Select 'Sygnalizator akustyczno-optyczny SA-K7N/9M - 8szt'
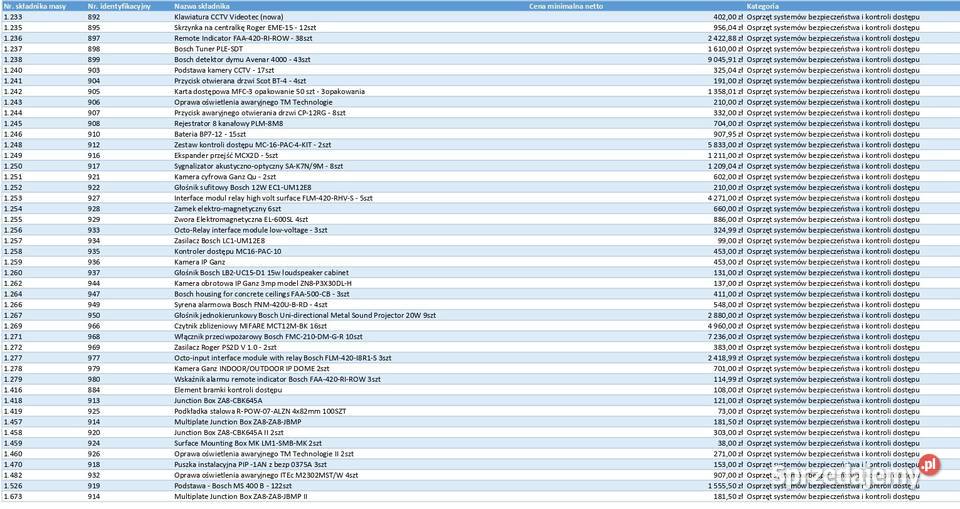This screenshot has height=509, width=960. click(x=258, y=166)
